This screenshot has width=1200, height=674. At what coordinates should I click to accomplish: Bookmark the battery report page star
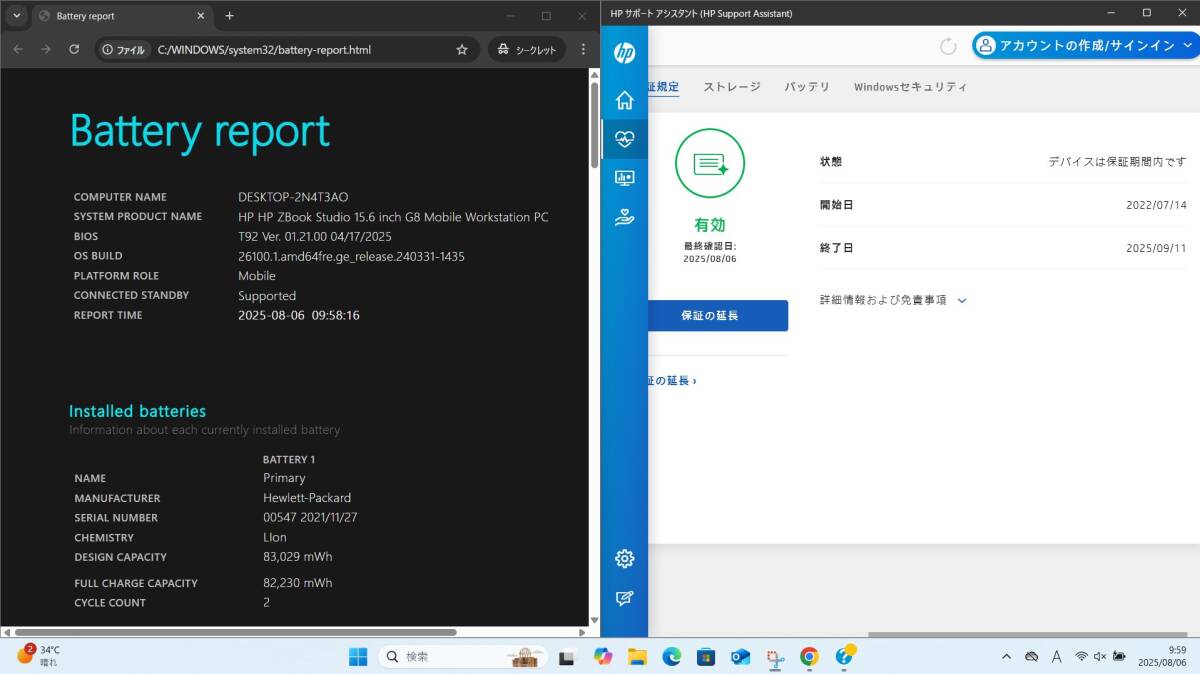click(x=461, y=49)
